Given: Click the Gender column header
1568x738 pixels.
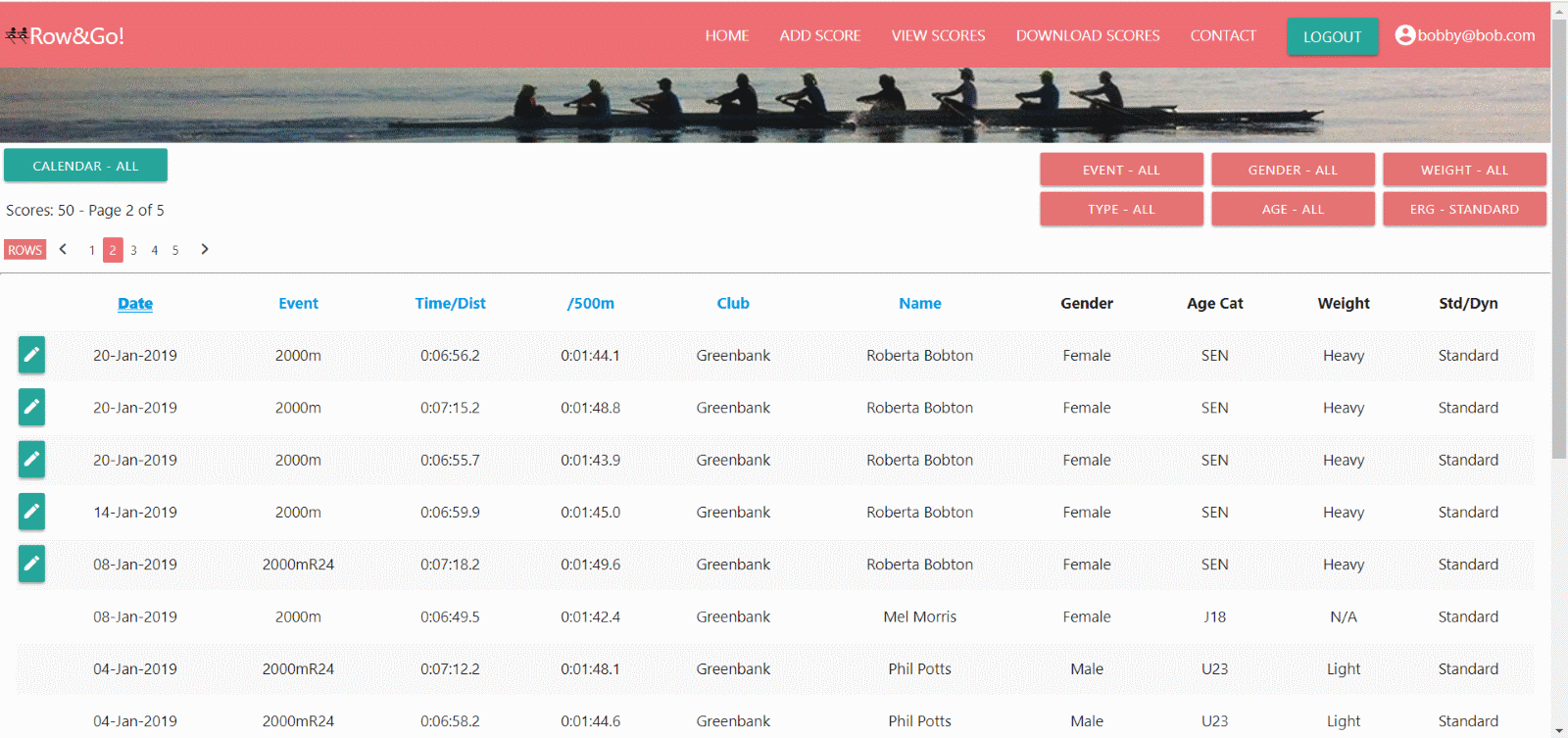Looking at the screenshot, I should point(1087,304).
